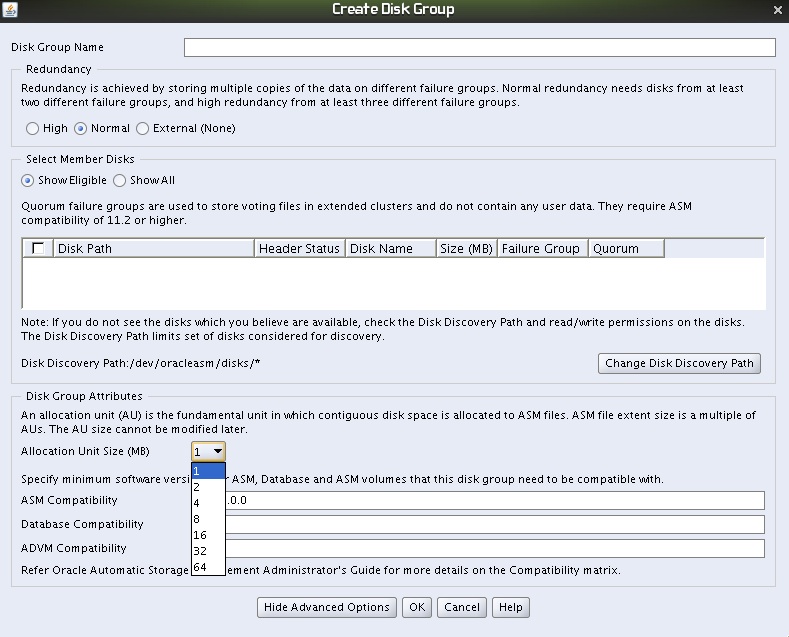Click the Database Compatibility input field
This screenshot has height=637, width=789.
pyautogui.click(x=495, y=524)
